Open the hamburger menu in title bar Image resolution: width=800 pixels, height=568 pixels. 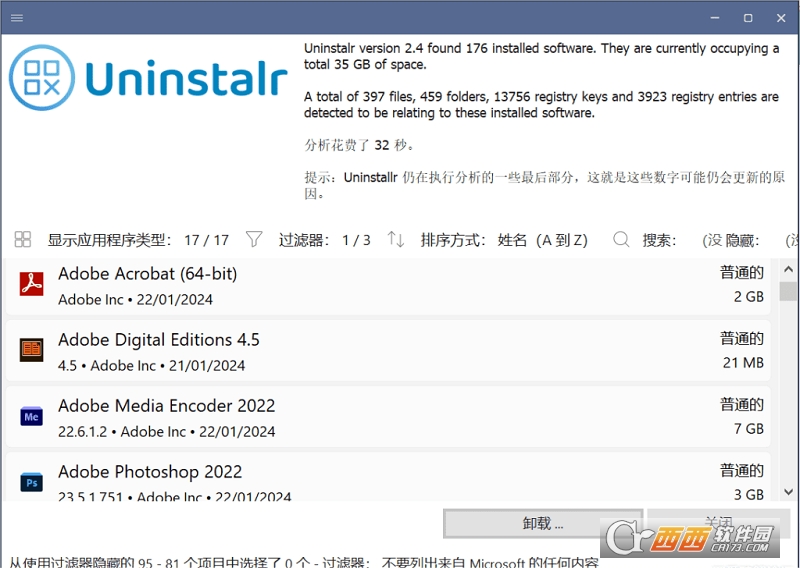click(x=17, y=18)
